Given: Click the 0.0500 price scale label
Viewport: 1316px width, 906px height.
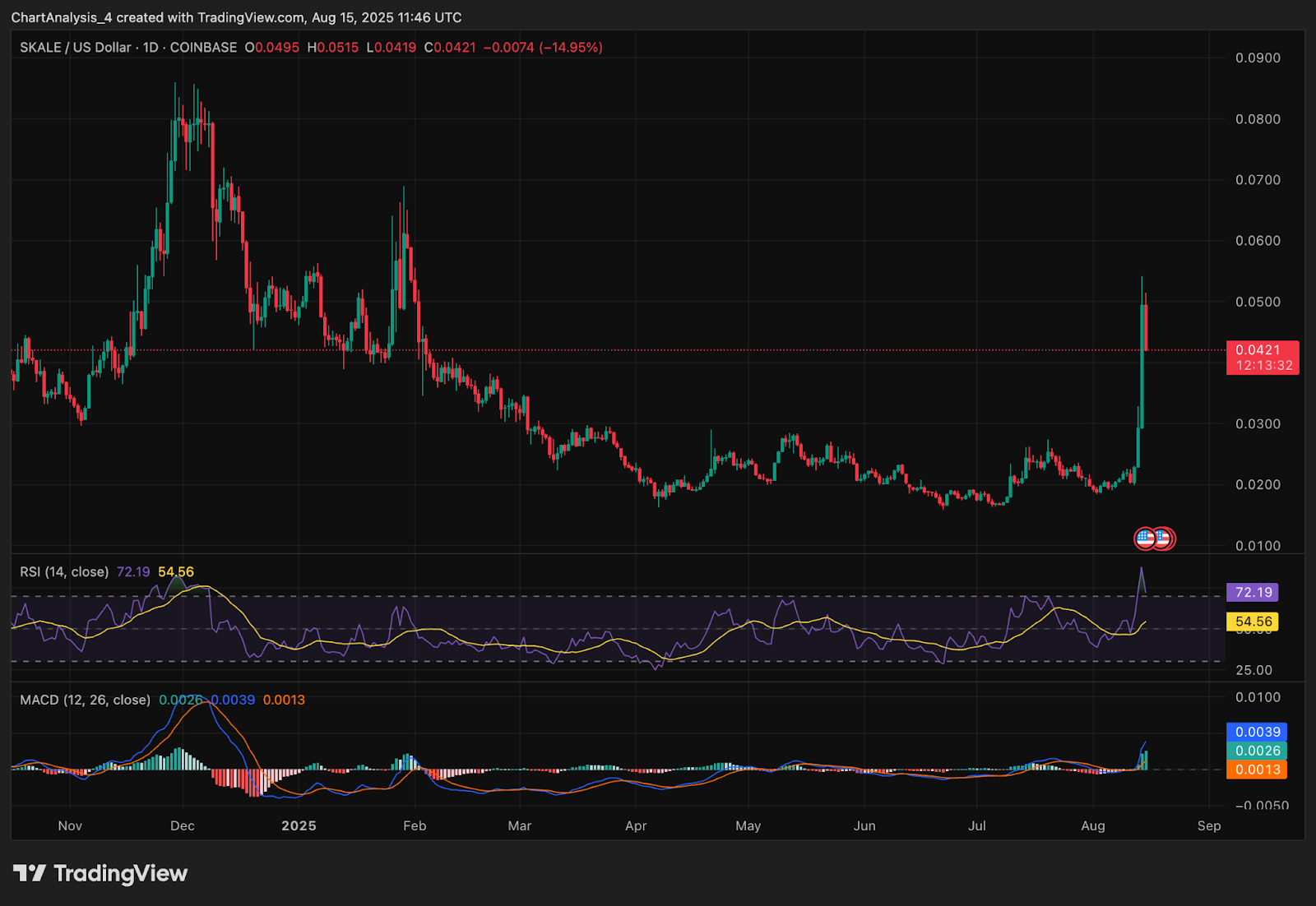Looking at the screenshot, I should [1258, 302].
